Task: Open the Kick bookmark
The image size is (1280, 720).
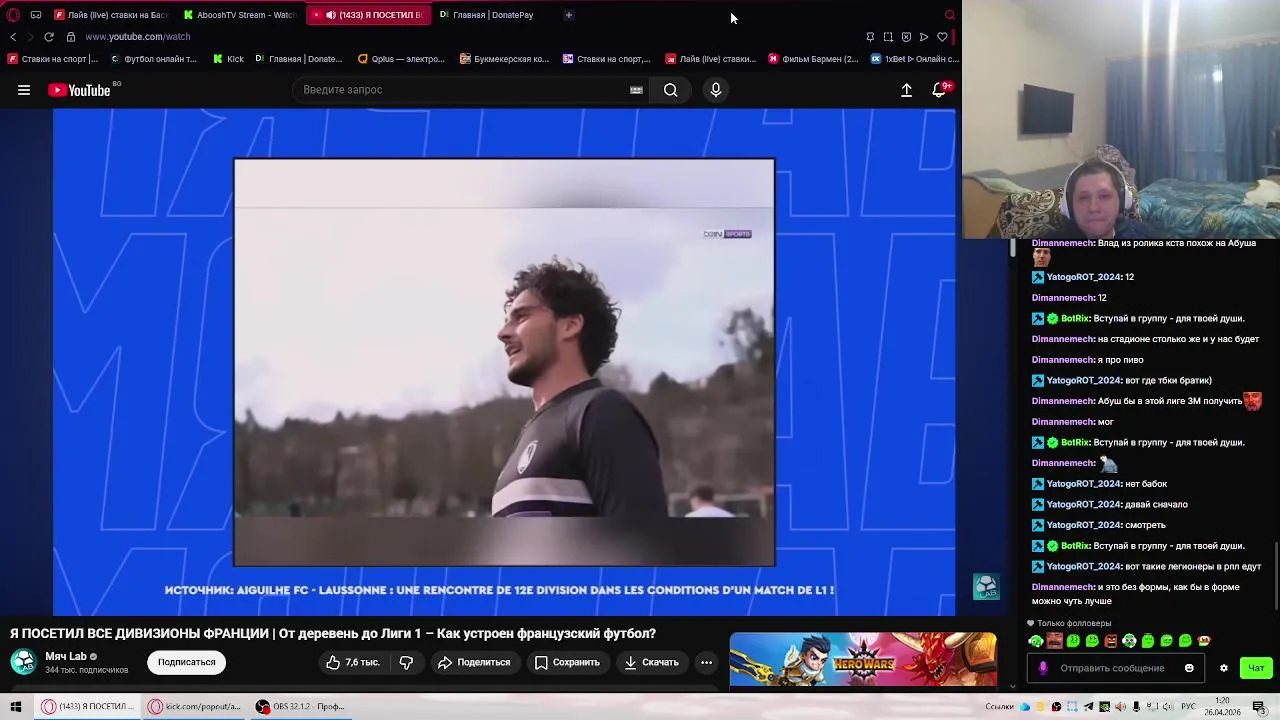Action: [x=229, y=59]
